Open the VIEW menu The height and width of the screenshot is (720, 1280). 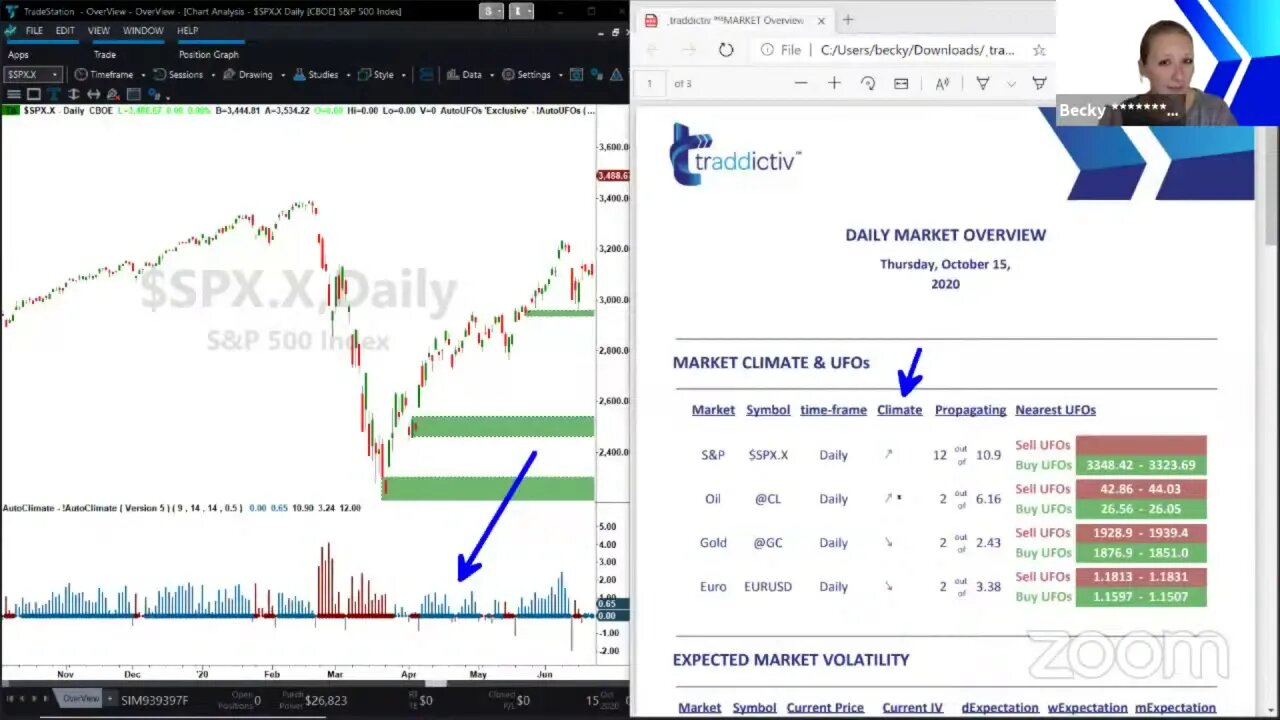tap(99, 31)
